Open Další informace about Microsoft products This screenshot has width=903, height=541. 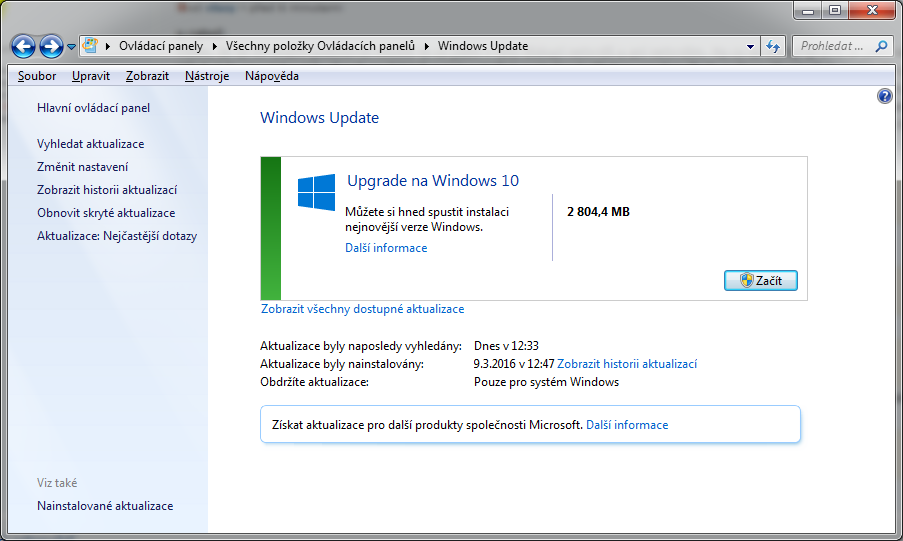coord(627,425)
